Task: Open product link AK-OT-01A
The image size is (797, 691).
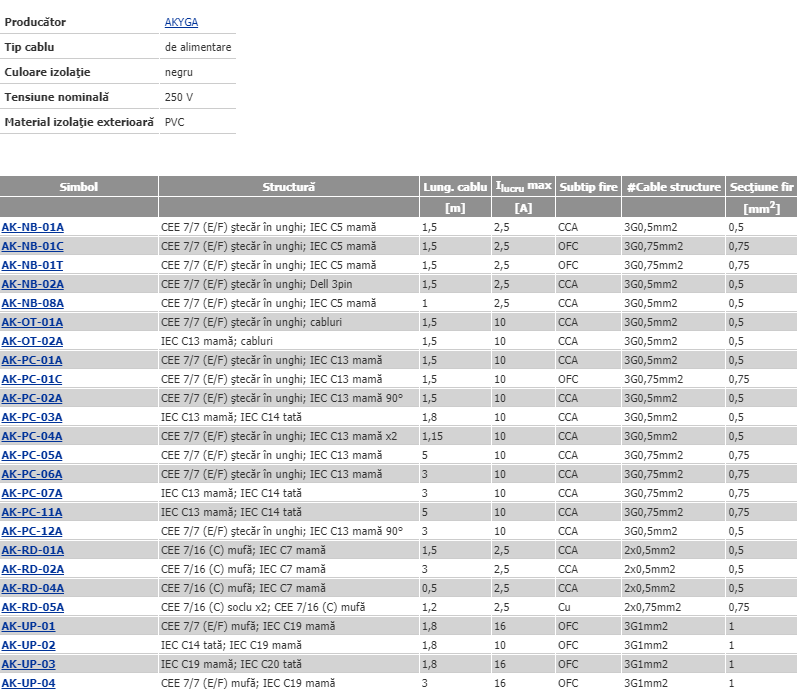Action: [32, 322]
